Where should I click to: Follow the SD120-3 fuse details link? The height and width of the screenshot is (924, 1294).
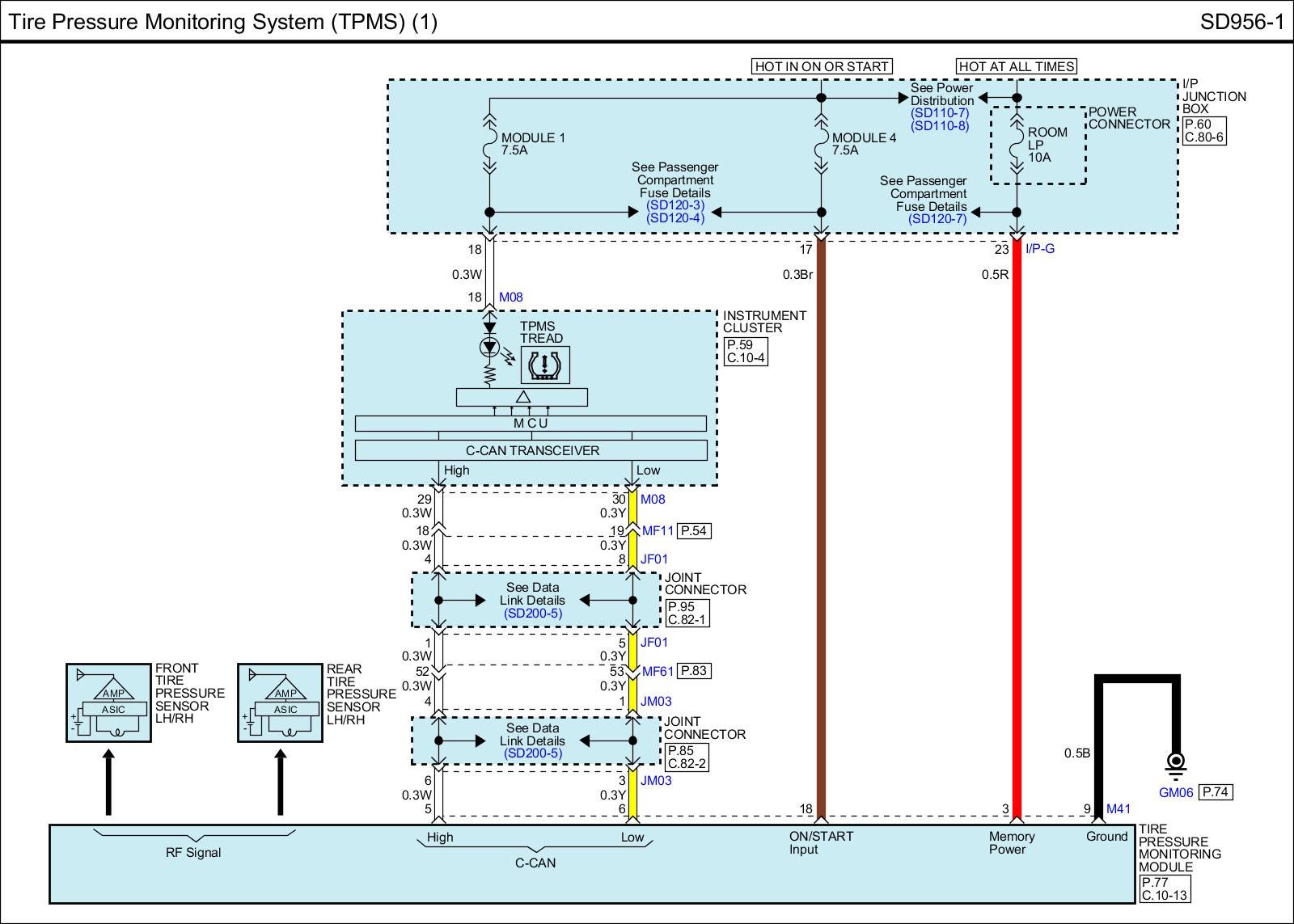tap(675, 205)
